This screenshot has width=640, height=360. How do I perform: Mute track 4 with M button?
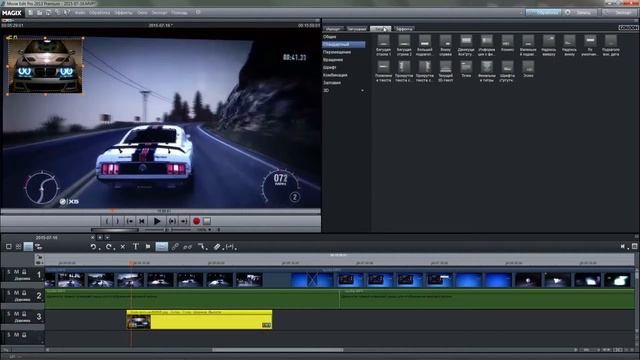point(16,335)
